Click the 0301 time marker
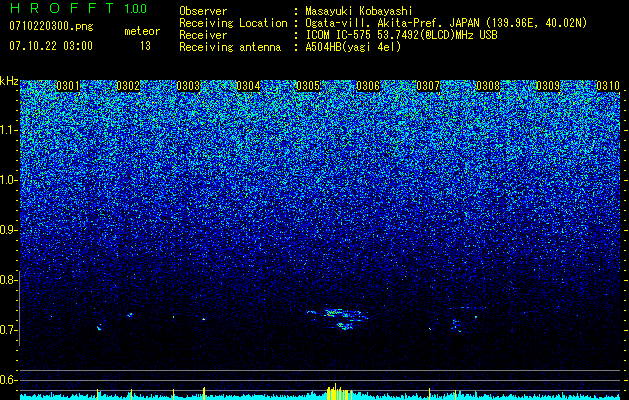The width and height of the screenshot is (629, 400). coord(68,86)
